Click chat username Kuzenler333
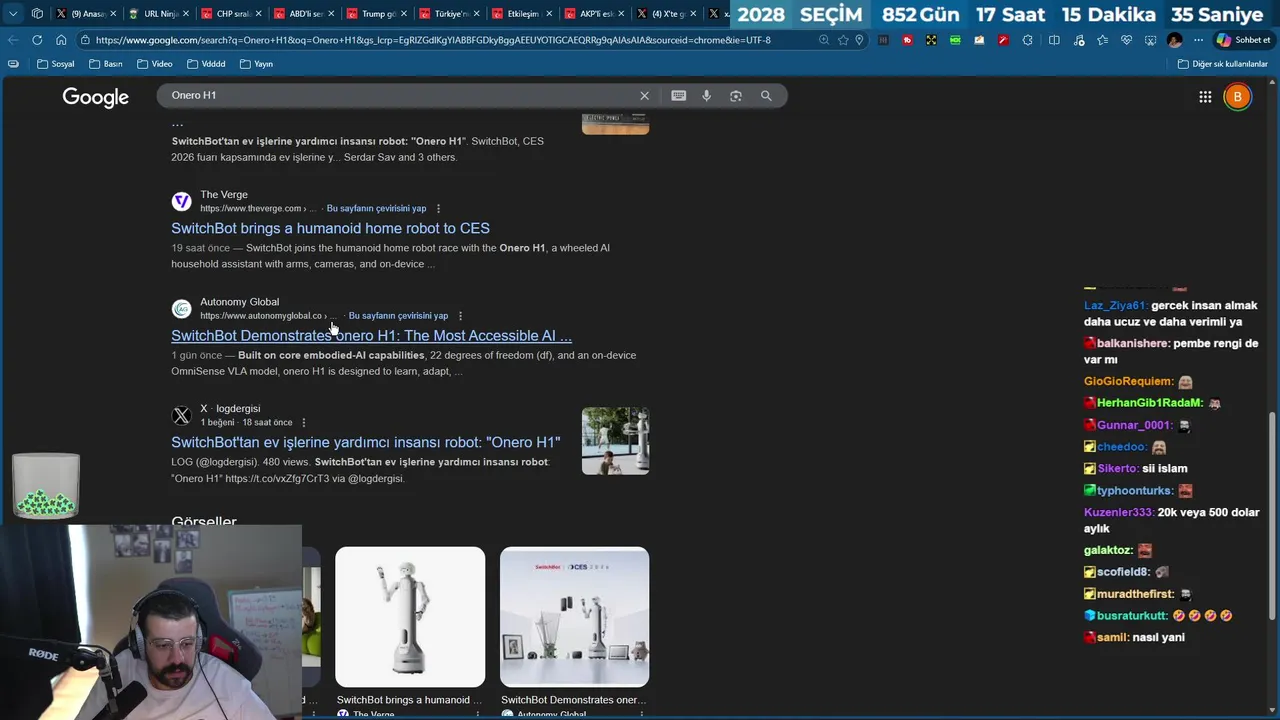 [x=1119, y=513]
